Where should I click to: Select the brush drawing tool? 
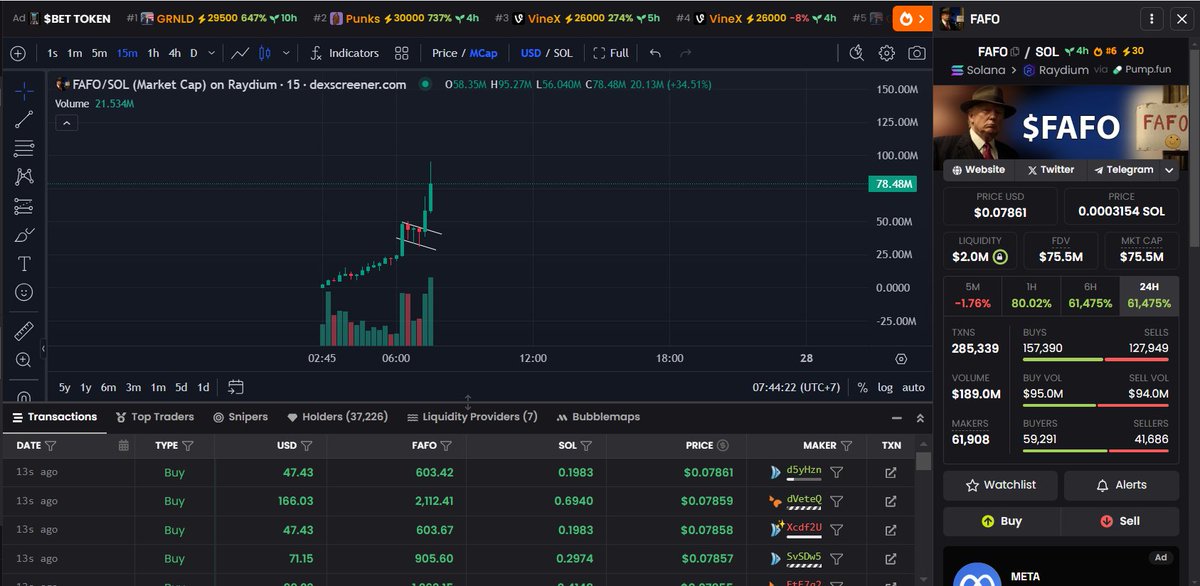[x=24, y=236]
